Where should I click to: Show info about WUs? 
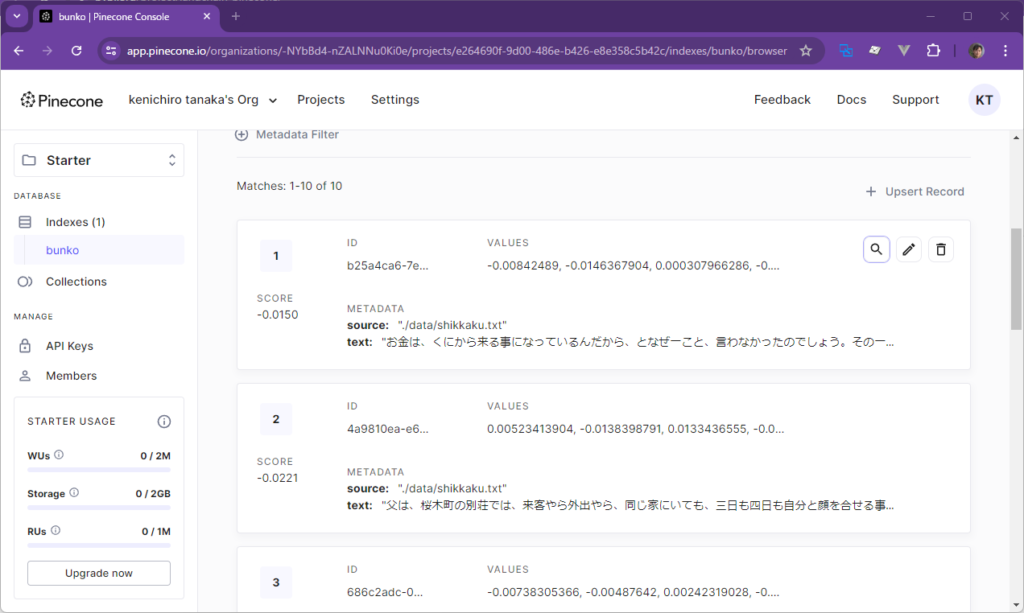[59, 454]
